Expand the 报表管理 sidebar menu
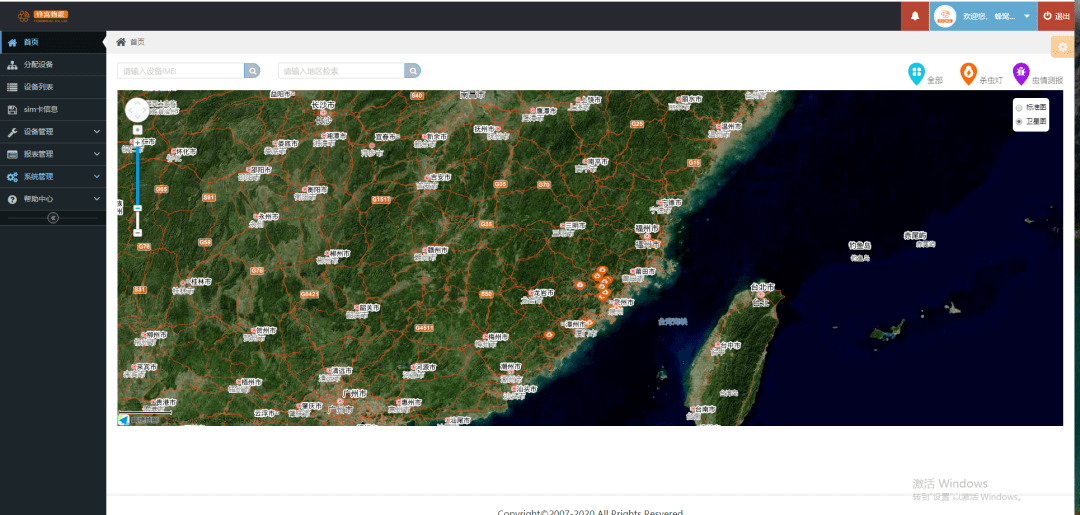This screenshot has height=515, width=1080. click(x=52, y=154)
